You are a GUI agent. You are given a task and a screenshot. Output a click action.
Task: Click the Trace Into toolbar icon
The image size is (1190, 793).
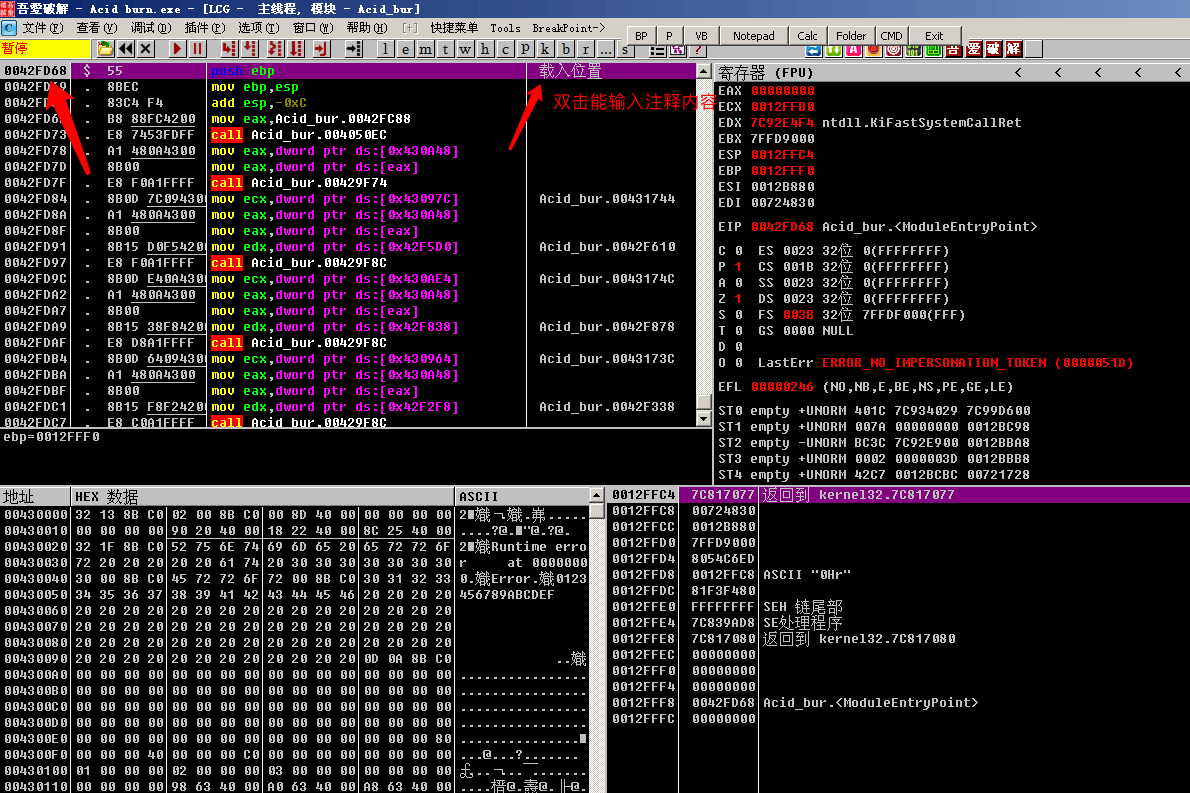point(275,49)
